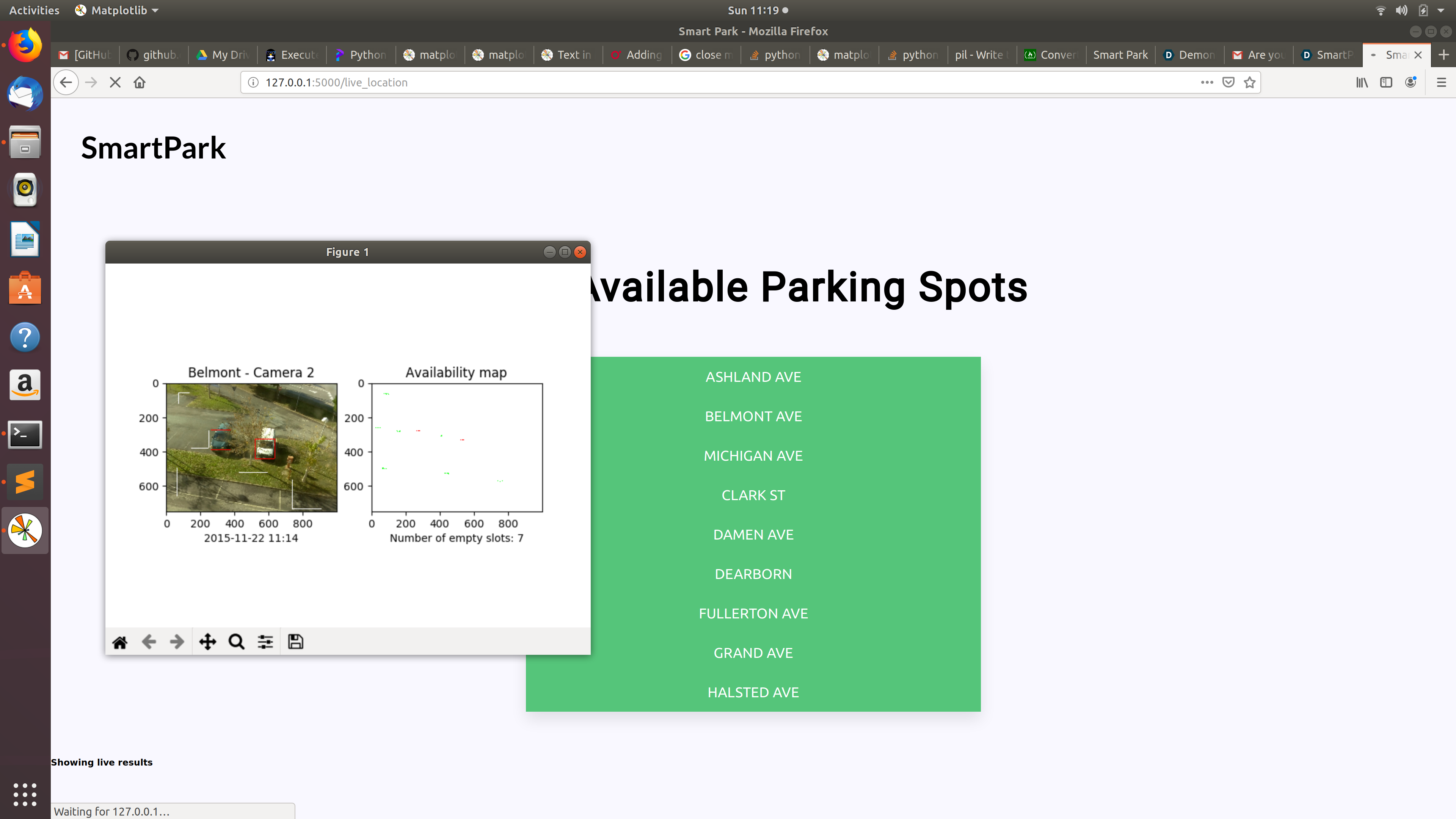The image size is (1456, 819).
Task: Select the matplotlib Pan axes tool
Action: 207,642
